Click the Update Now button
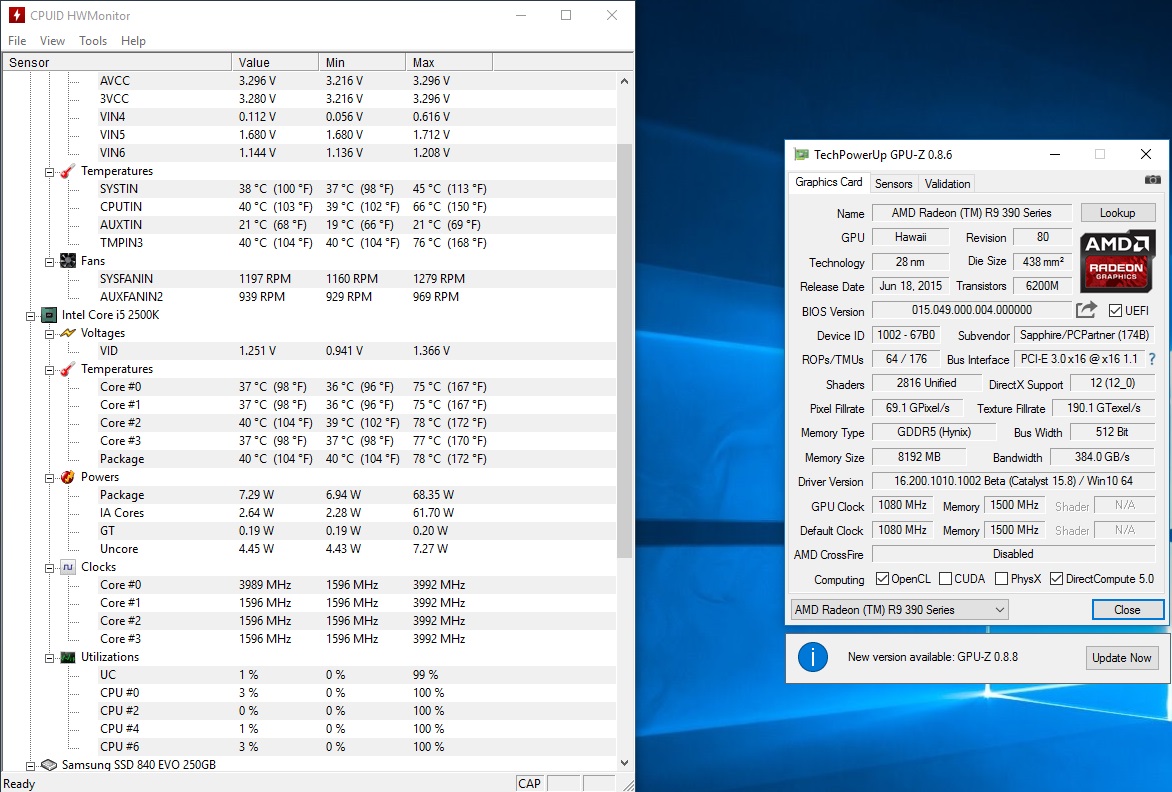The width and height of the screenshot is (1172, 792). (x=1121, y=658)
